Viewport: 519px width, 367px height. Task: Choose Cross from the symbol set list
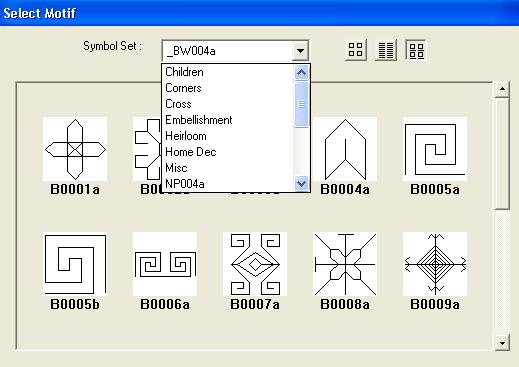(x=227, y=104)
